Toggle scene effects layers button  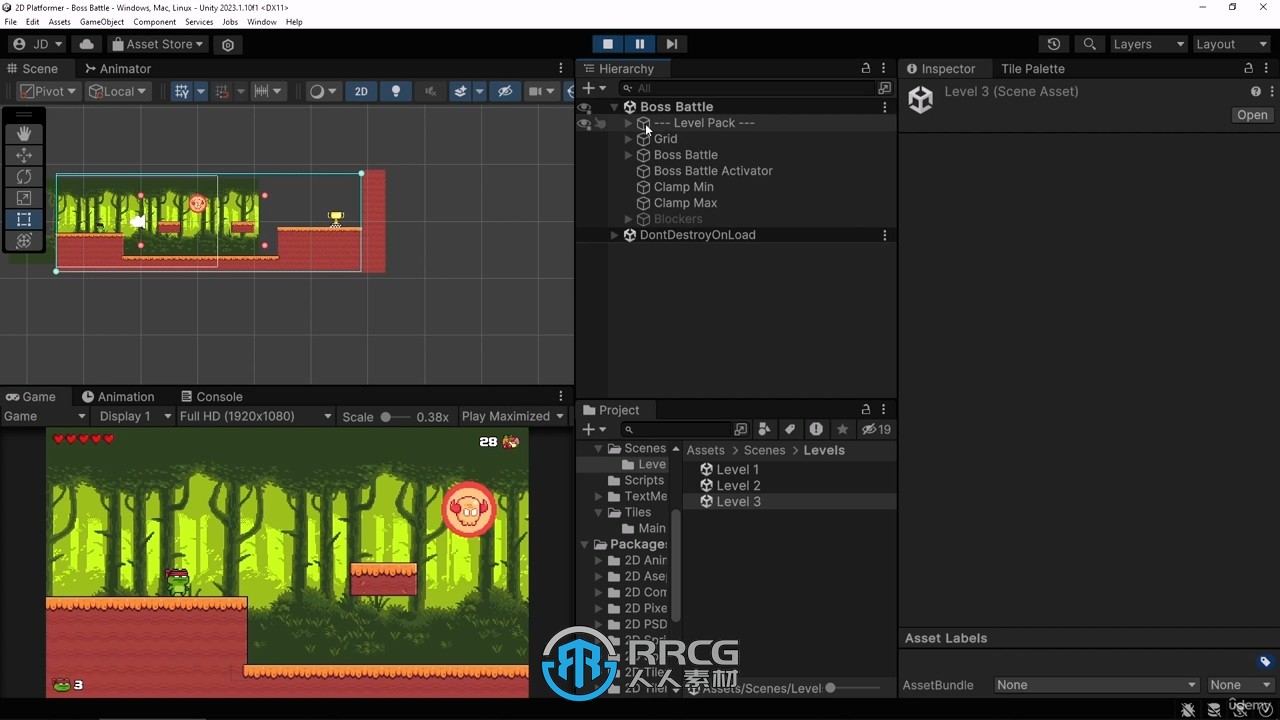point(460,91)
